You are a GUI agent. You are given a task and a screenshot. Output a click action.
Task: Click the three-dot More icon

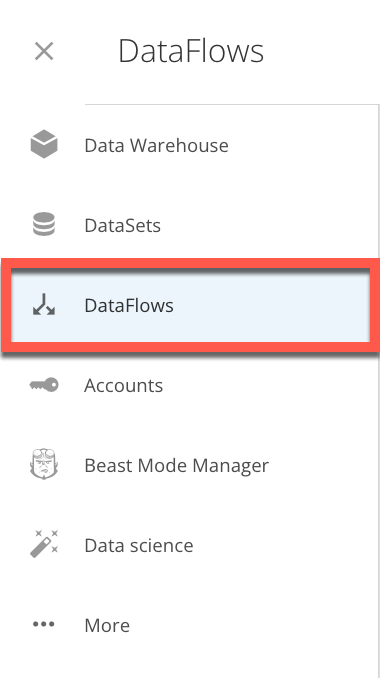click(x=44, y=624)
